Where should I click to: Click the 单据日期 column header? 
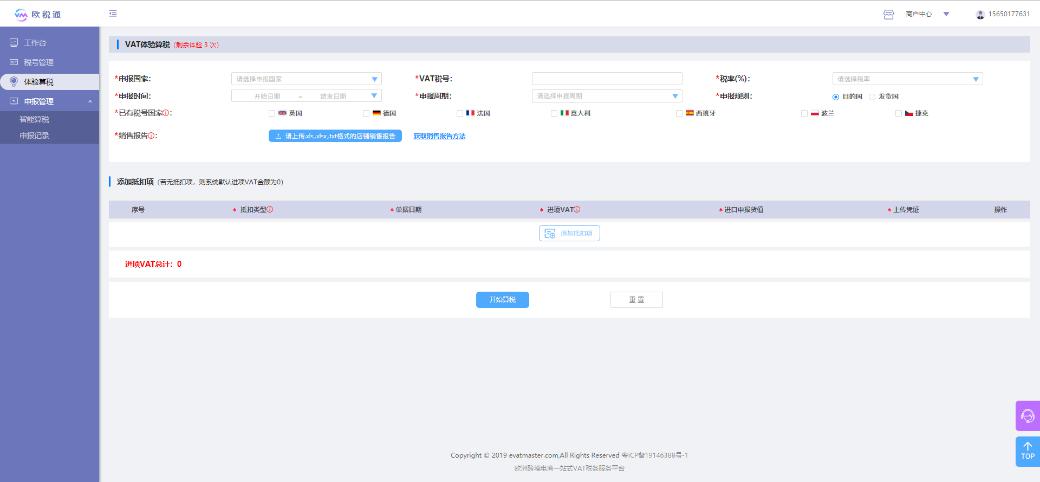tap(408, 210)
